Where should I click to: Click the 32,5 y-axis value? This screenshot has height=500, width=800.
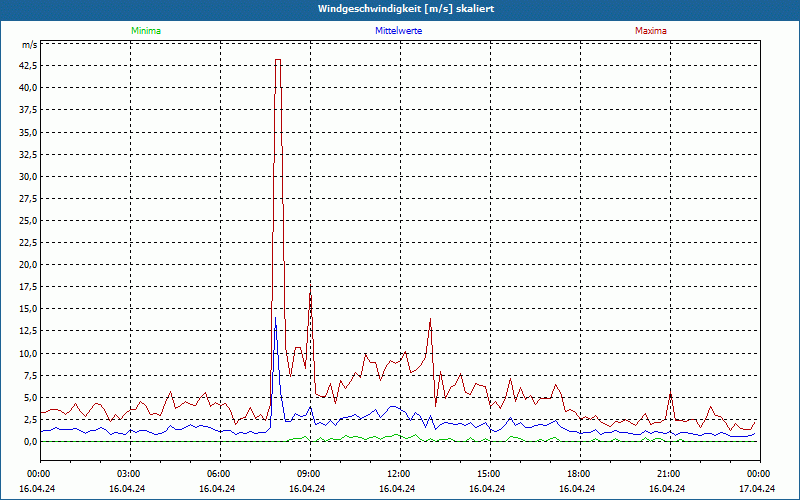pyautogui.click(x=28, y=155)
